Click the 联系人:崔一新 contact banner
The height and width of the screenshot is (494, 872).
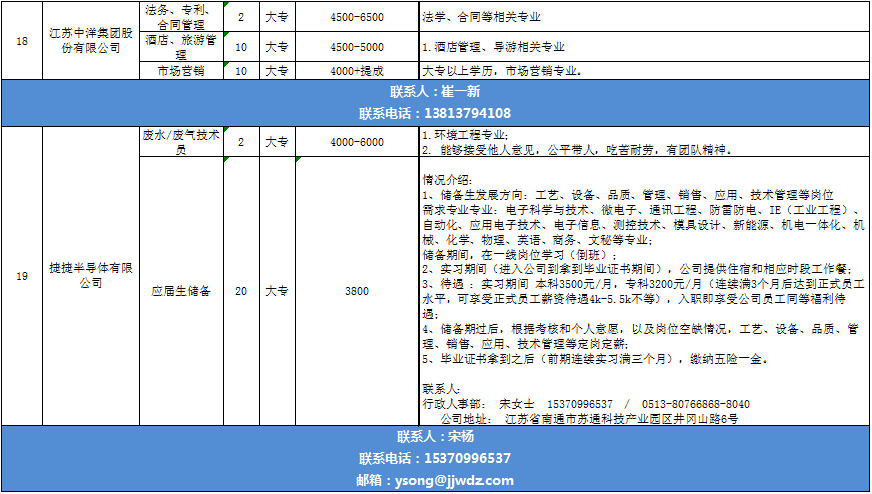point(436,92)
